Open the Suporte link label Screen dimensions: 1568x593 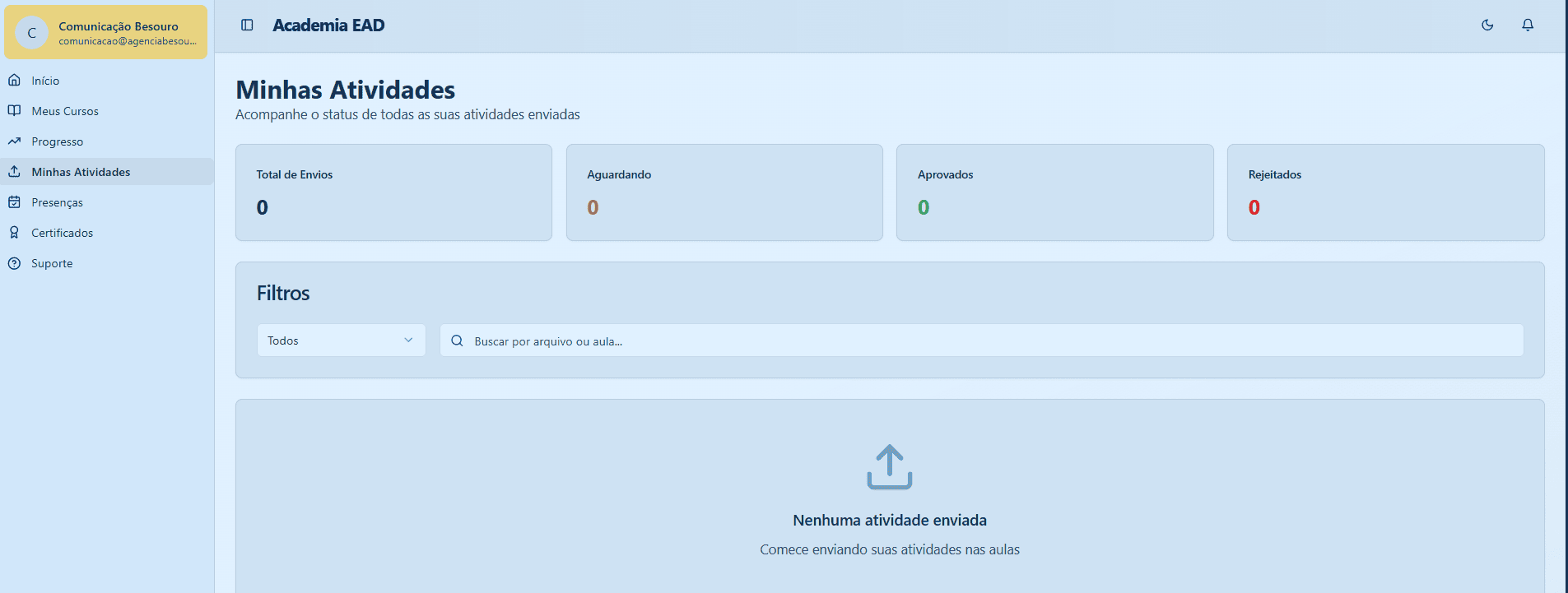(x=52, y=263)
